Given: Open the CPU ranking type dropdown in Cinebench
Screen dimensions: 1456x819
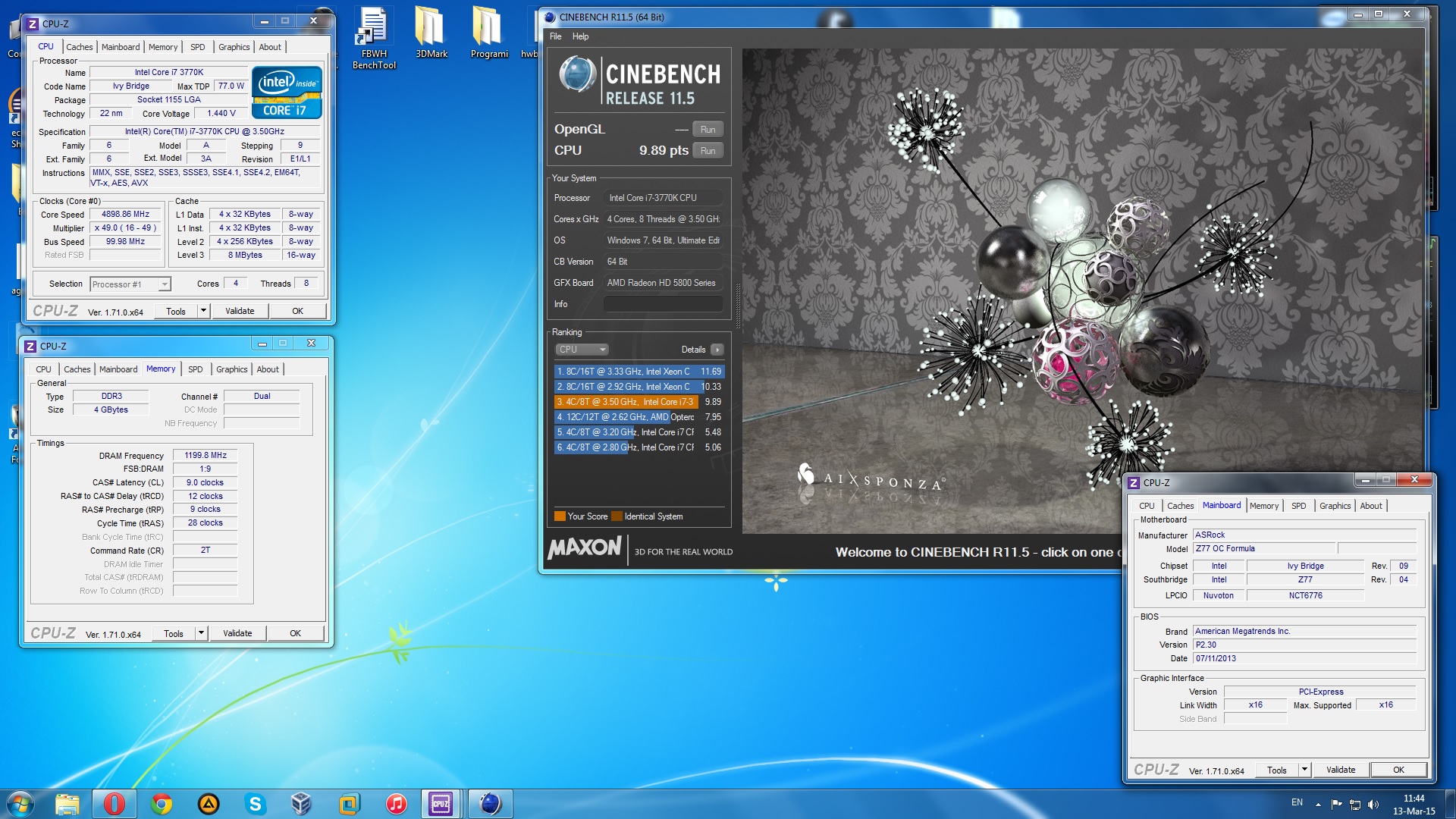Looking at the screenshot, I should pos(582,350).
